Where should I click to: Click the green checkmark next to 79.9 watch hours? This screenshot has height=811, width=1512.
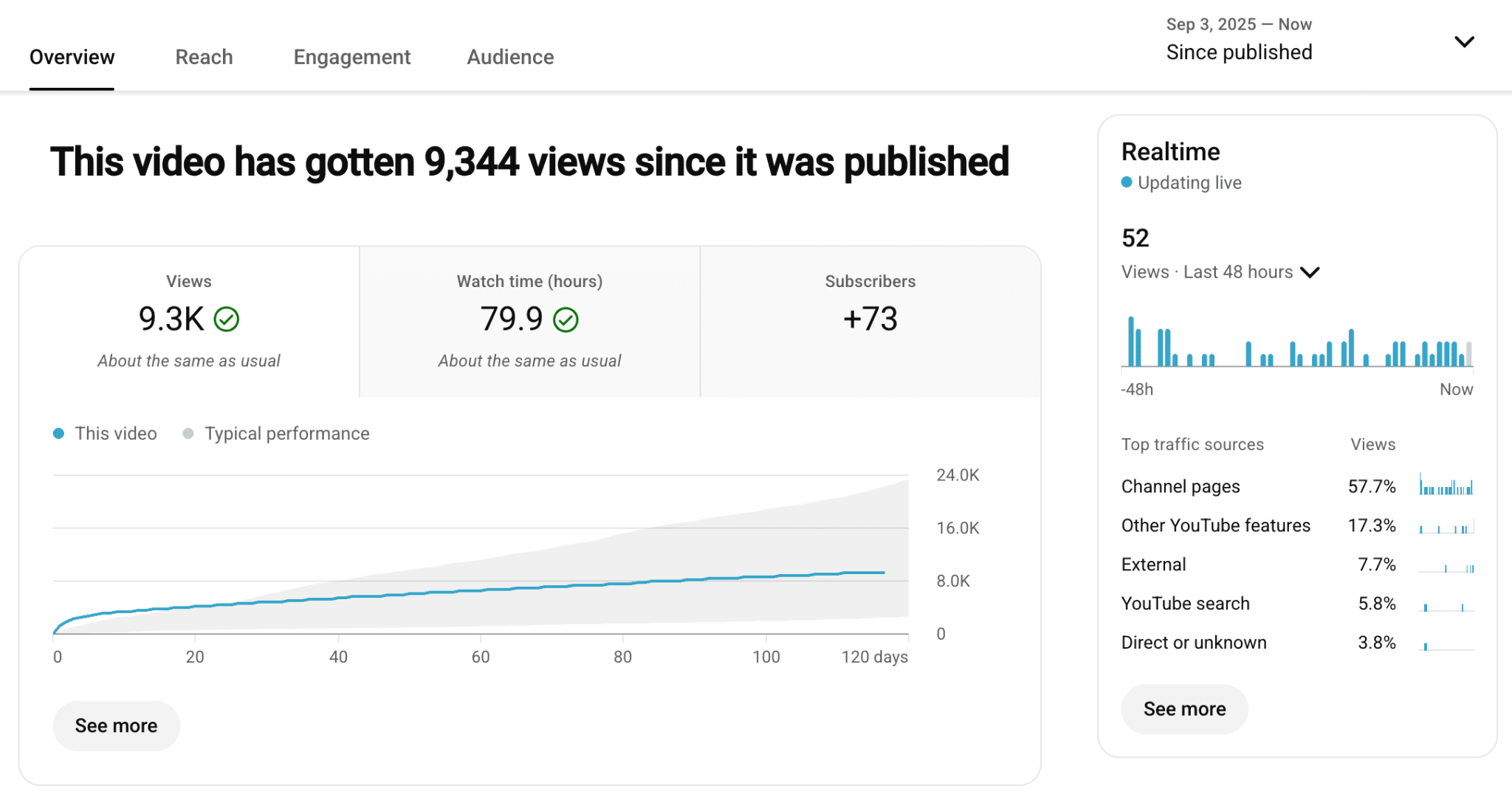pyautogui.click(x=566, y=320)
